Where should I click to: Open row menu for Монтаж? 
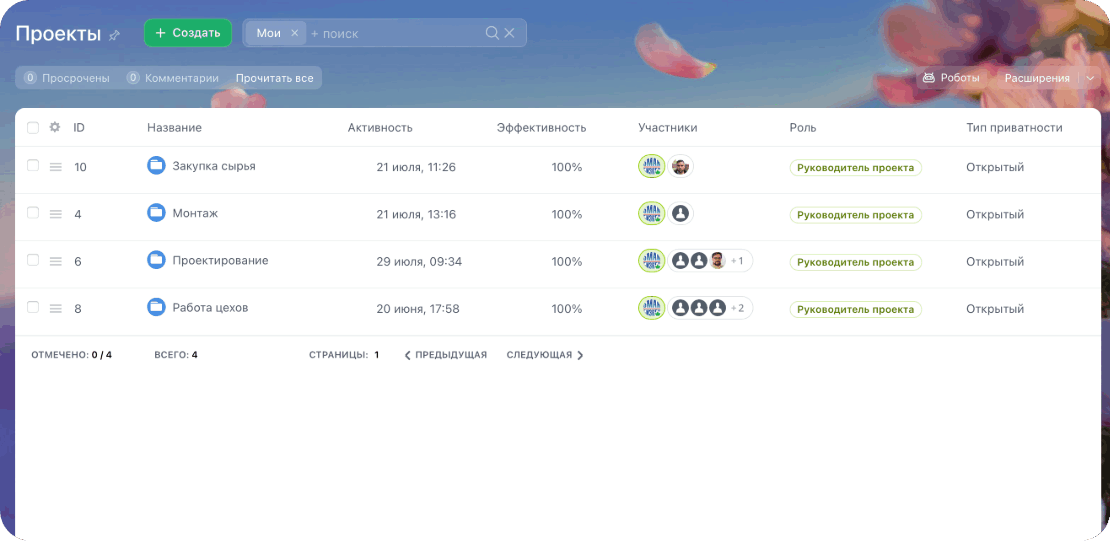tap(55, 214)
